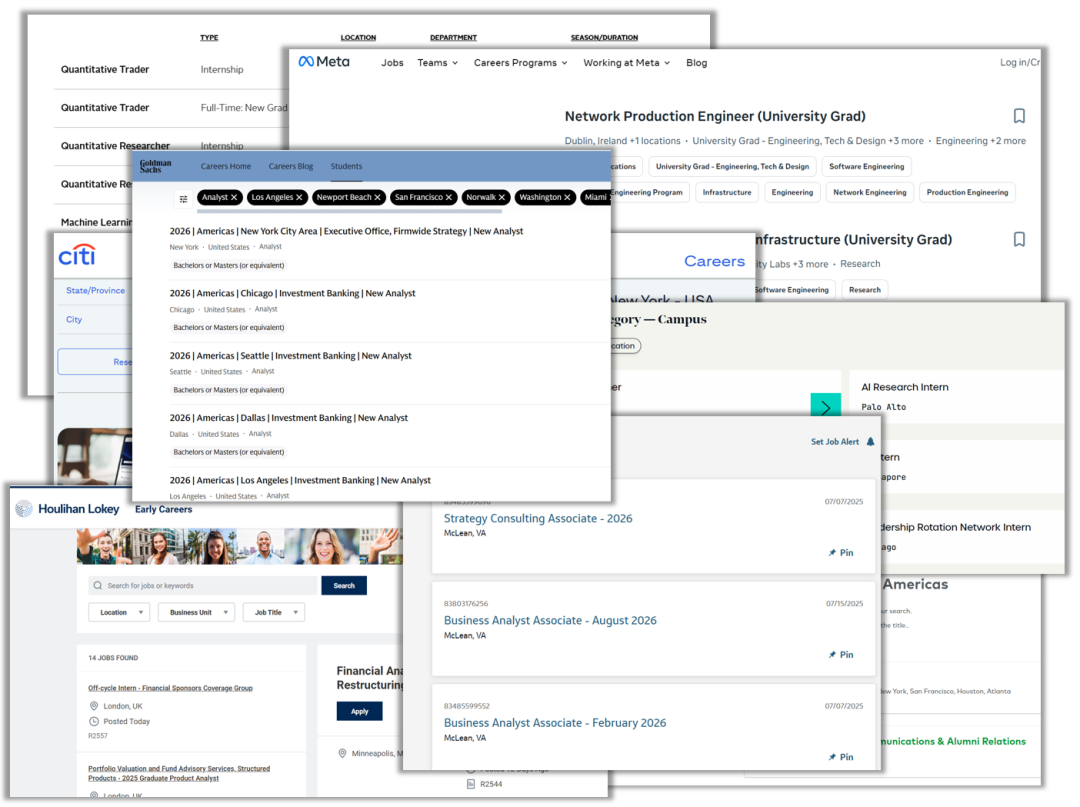Click the Goldman Sachs logo
This screenshot has width=1080, height=807.
pos(155,166)
